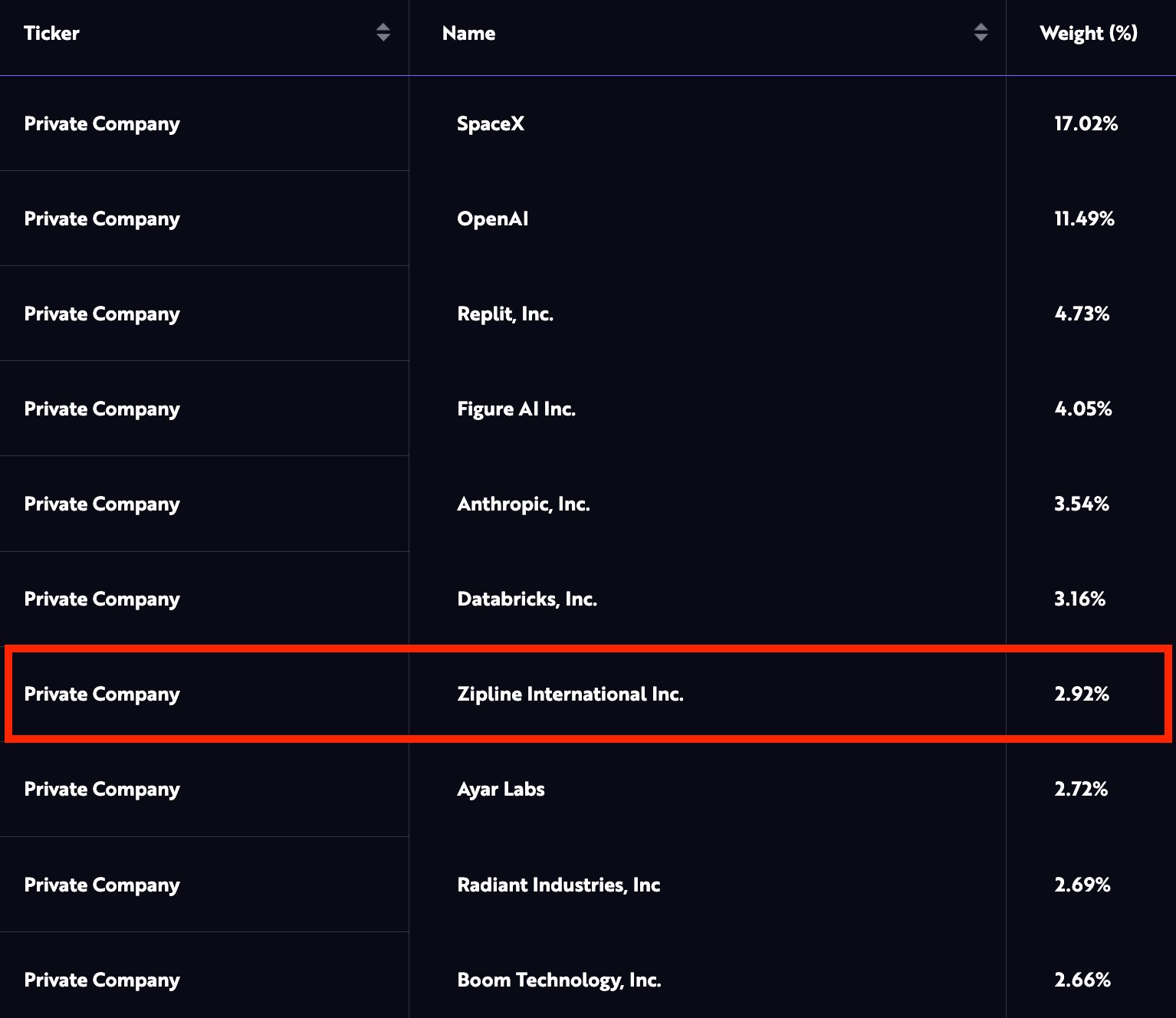Click Boom Technology, Inc. name
Viewport: 1176px width, 1018px height.
point(559,980)
